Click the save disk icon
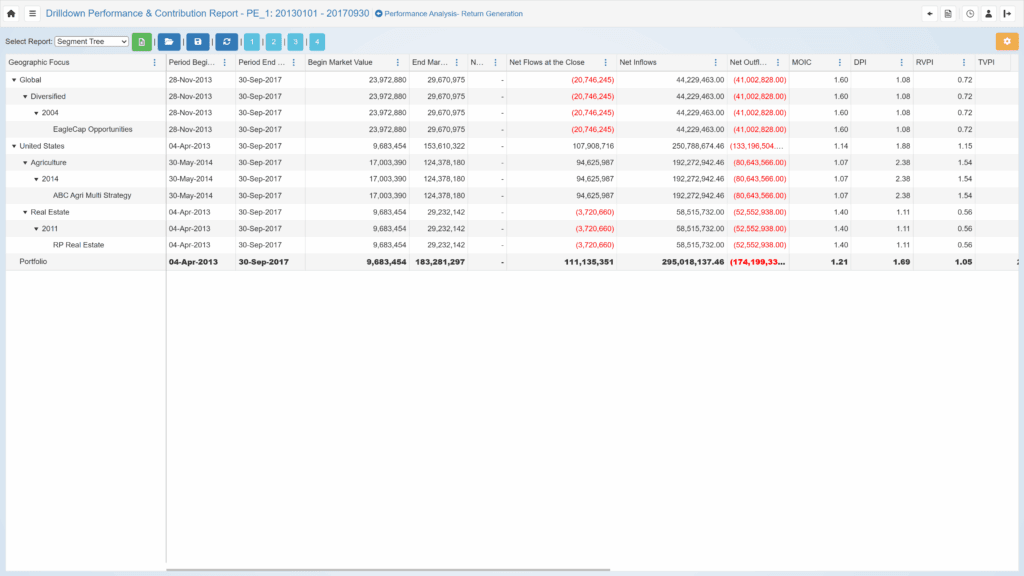1024x576 pixels. [198, 42]
